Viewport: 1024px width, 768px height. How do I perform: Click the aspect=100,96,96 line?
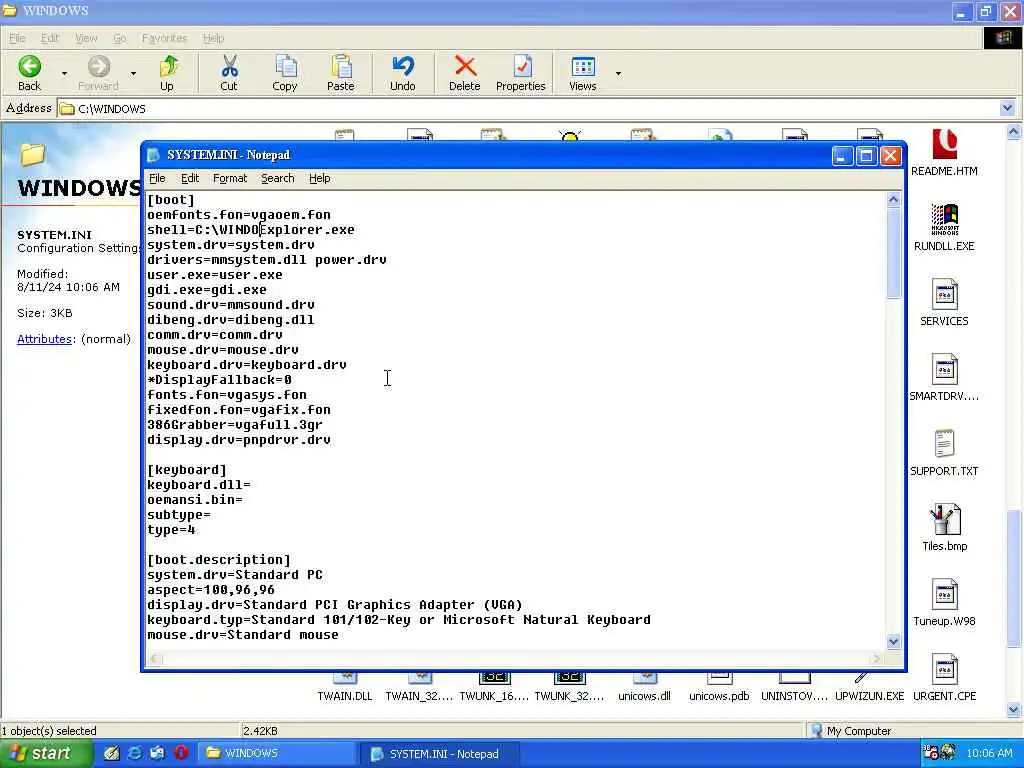pyautogui.click(x=211, y=590)
